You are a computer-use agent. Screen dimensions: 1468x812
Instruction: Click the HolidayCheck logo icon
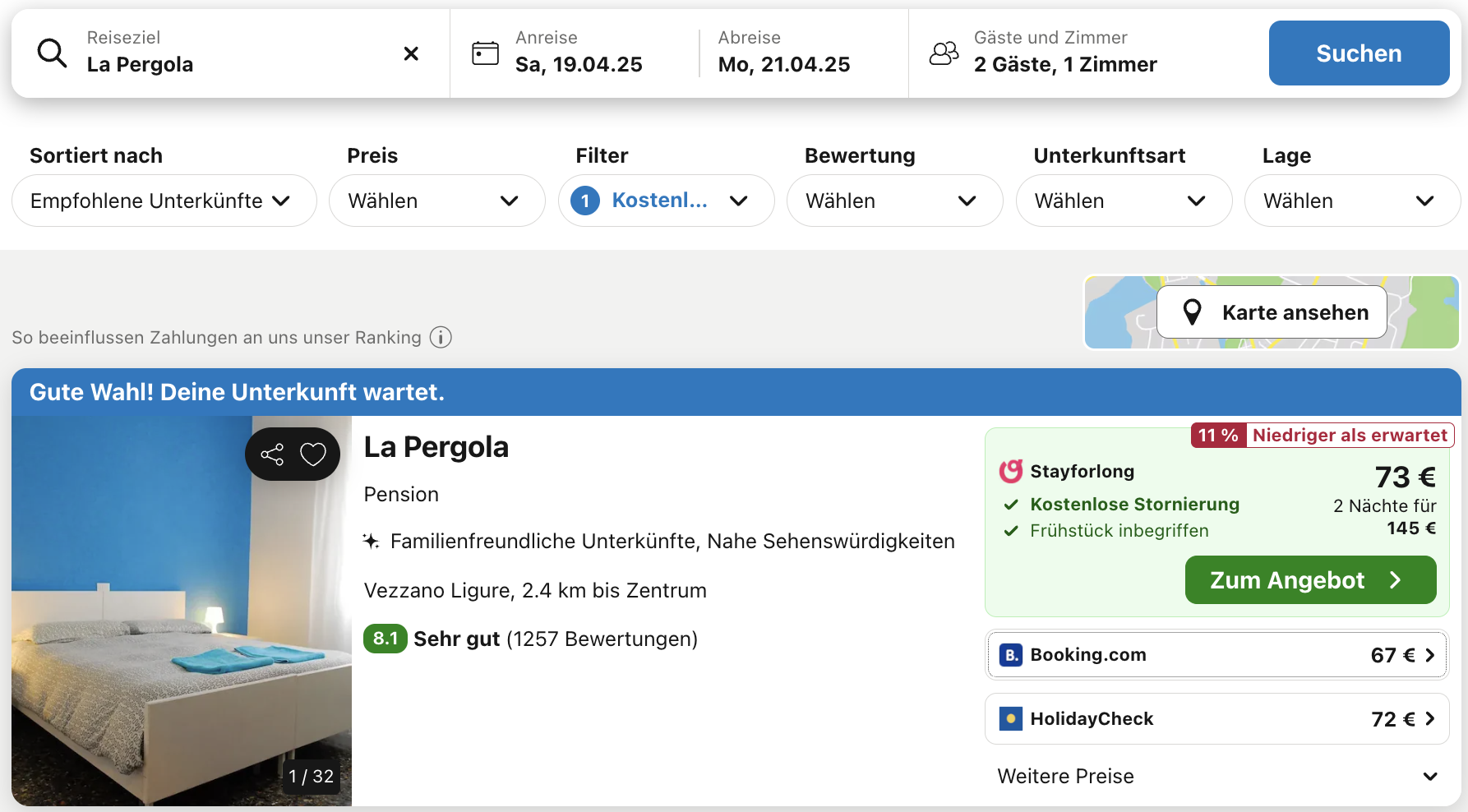[x=1011, y=719]
